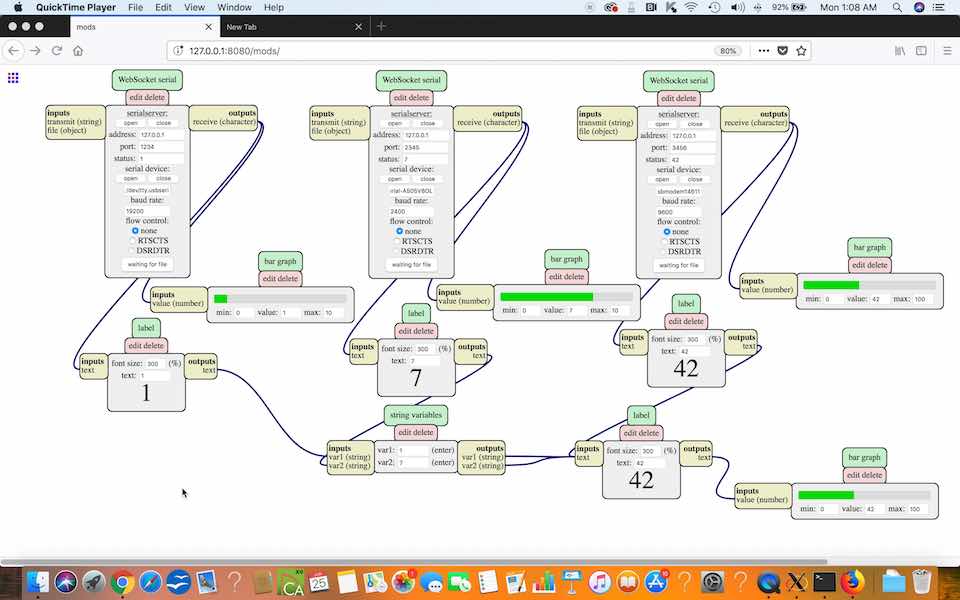
Task: Click the port field showing 2345
Action: [x=425, y=148]
